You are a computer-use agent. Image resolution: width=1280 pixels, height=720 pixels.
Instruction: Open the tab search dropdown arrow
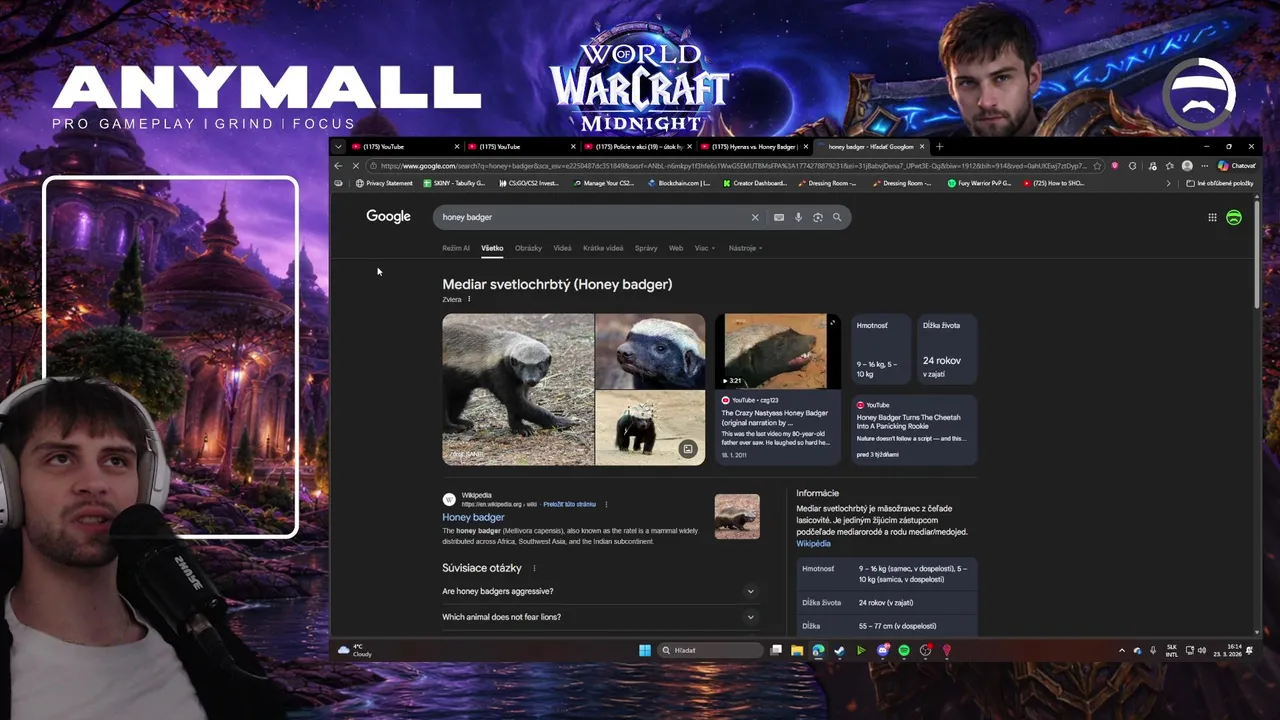tap(338, 147)
